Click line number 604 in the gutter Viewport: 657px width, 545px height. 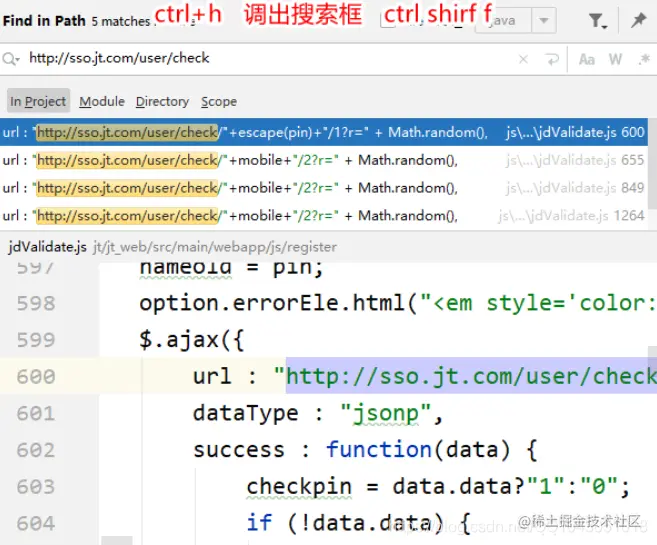(36, 523)
